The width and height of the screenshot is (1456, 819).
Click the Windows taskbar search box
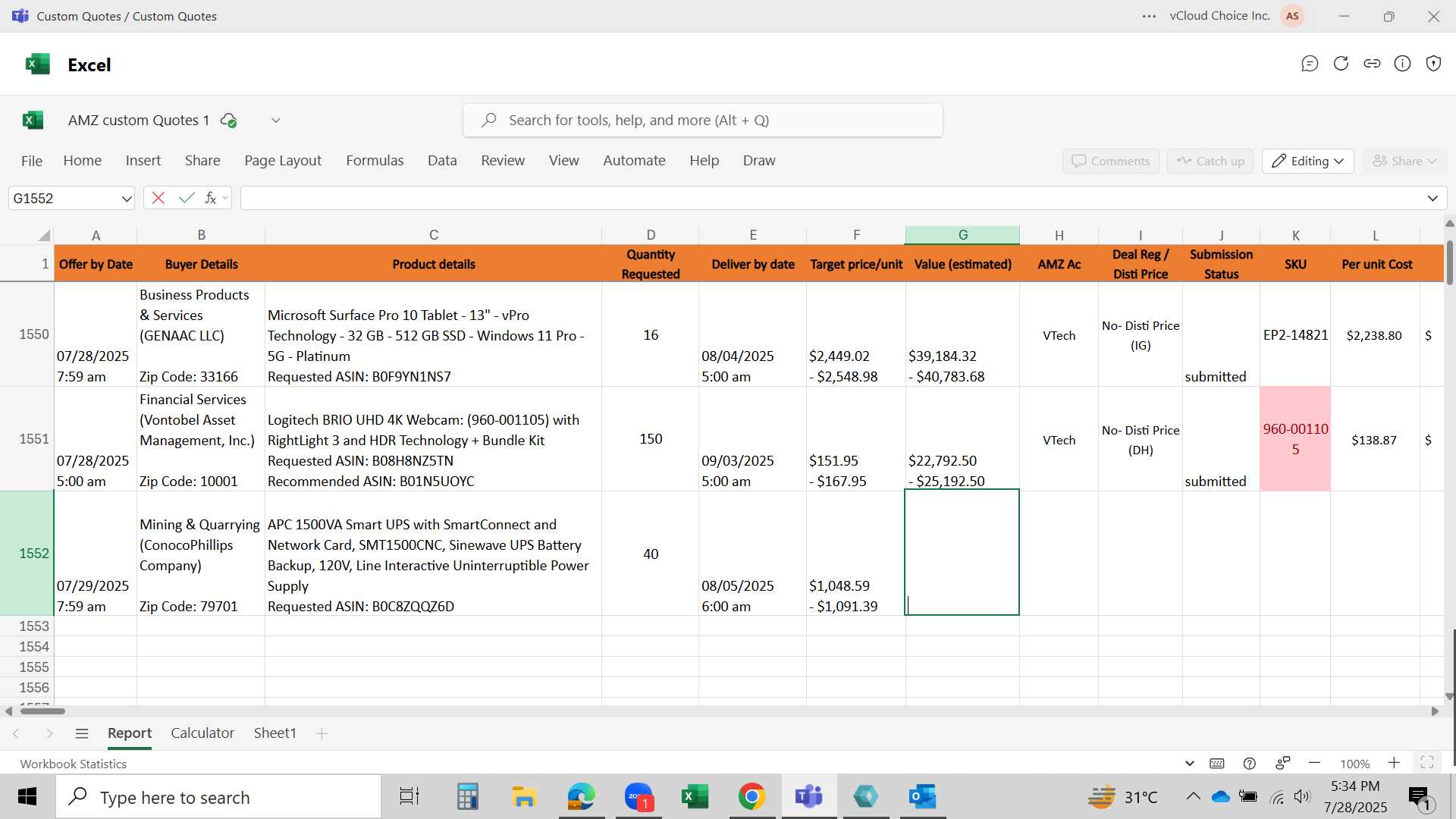(x=218, y=797)
